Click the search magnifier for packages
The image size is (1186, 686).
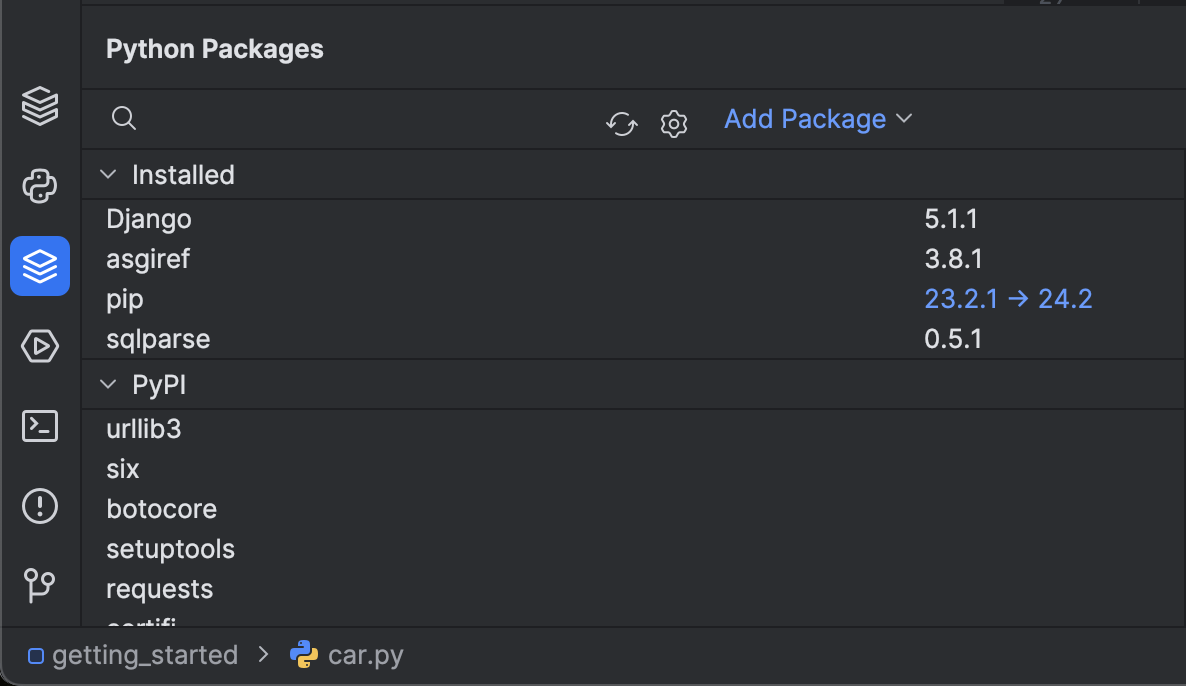(x=124, y=119)
